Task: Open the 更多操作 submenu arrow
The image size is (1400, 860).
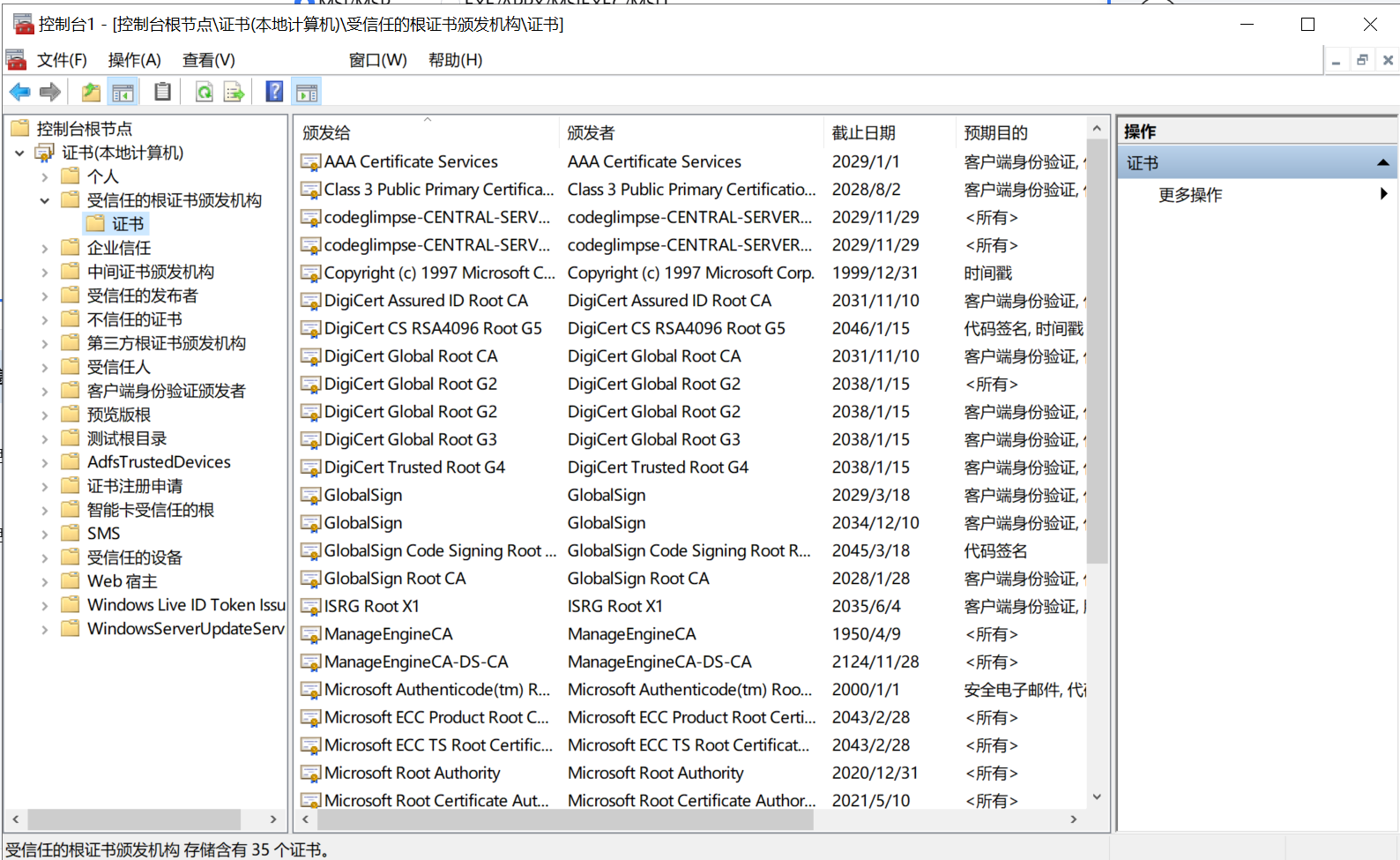Action: [1383, 194]
